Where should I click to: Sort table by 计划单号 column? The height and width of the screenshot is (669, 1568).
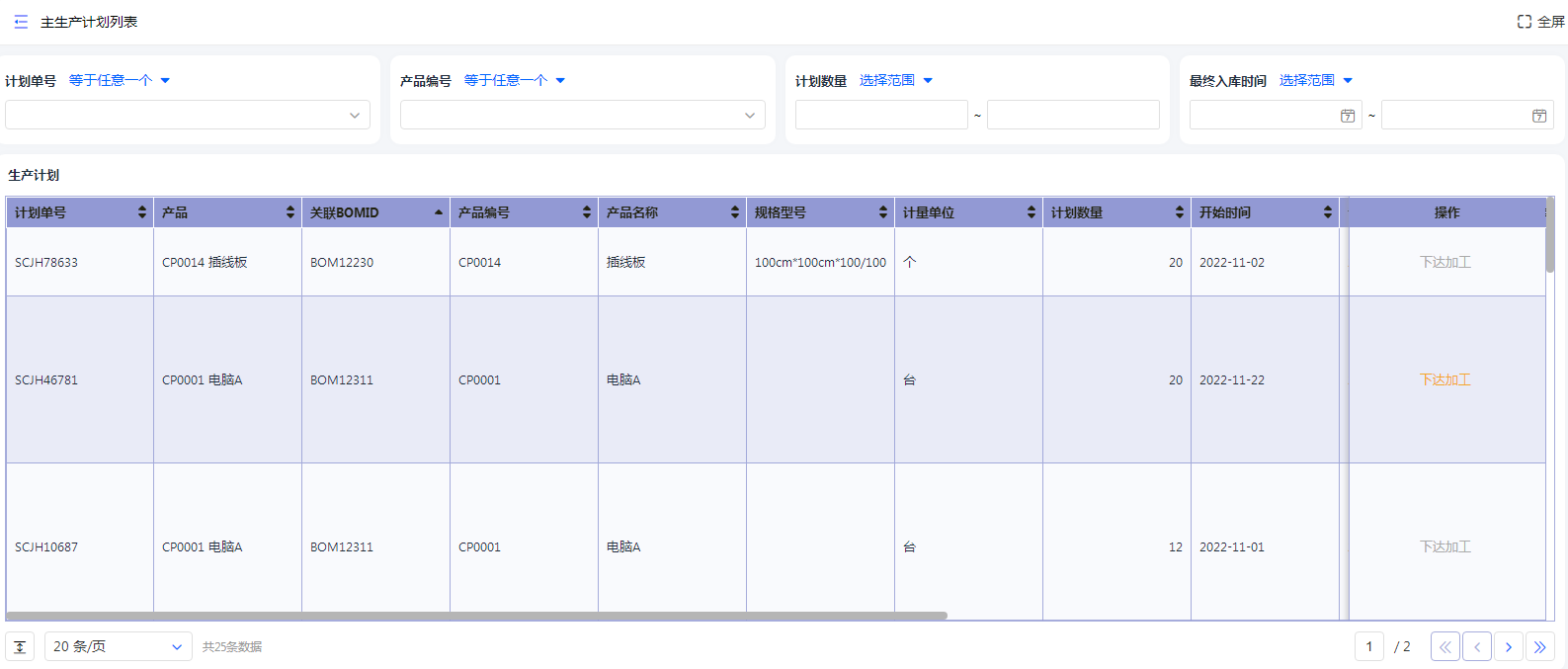pos(142,212)
